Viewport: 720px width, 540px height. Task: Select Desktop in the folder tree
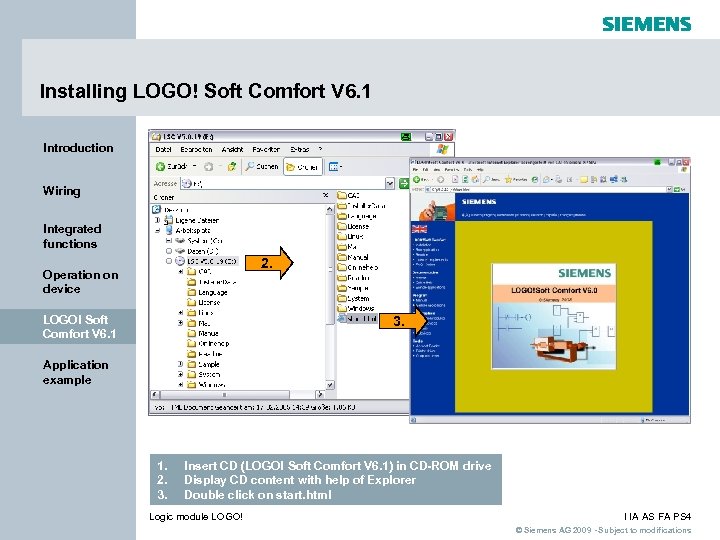tap(171, 209)
